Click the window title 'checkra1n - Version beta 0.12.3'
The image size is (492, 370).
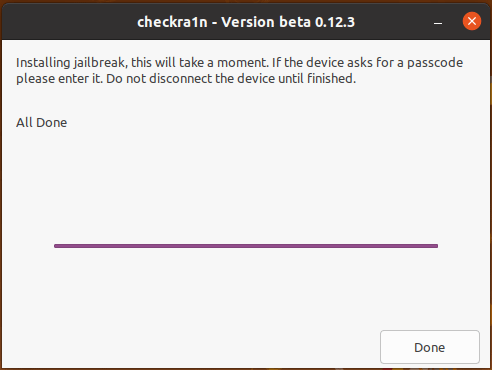[x=246, y=22]
